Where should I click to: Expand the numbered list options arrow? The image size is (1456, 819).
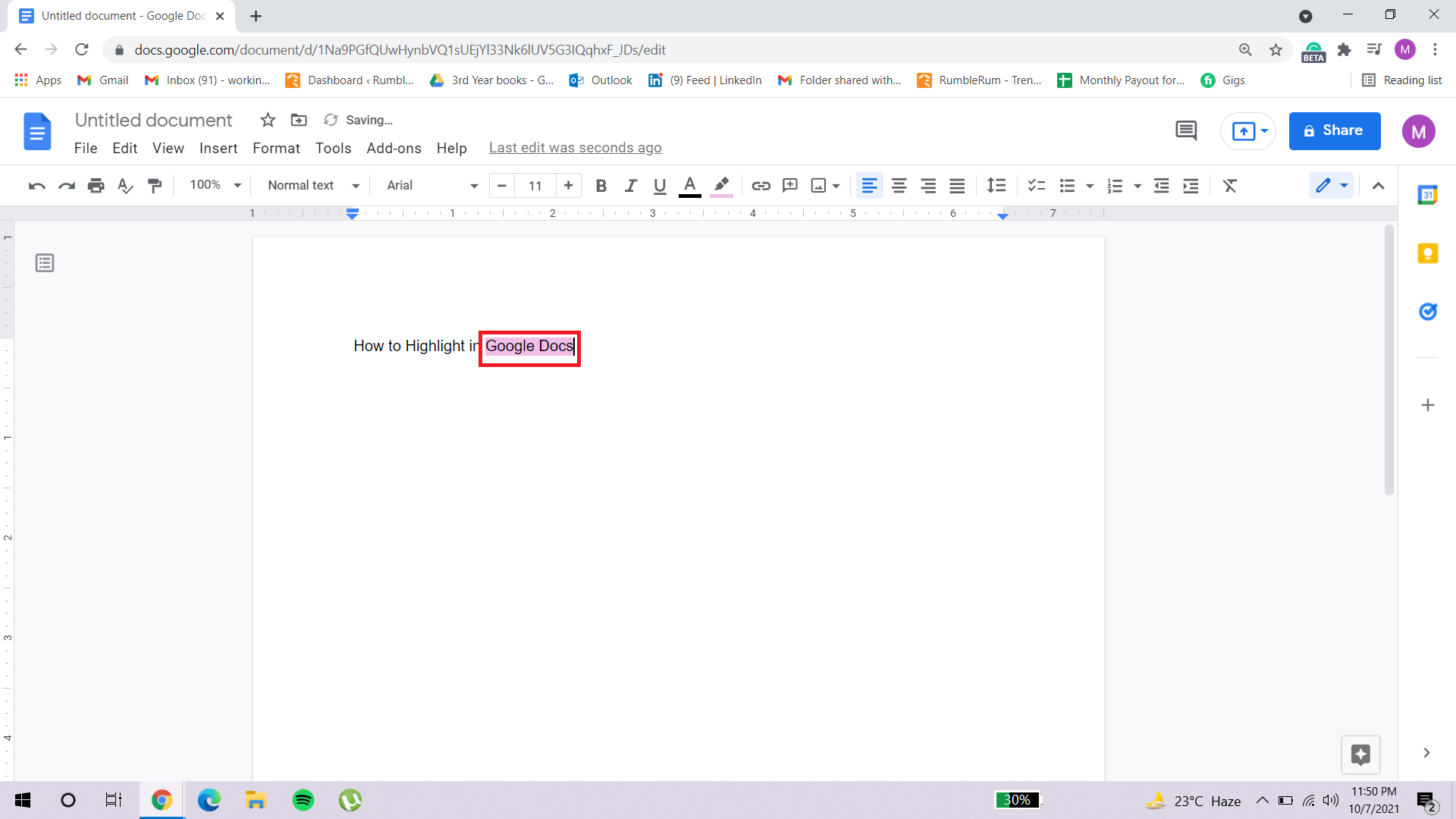click(x=1137, y=186)
